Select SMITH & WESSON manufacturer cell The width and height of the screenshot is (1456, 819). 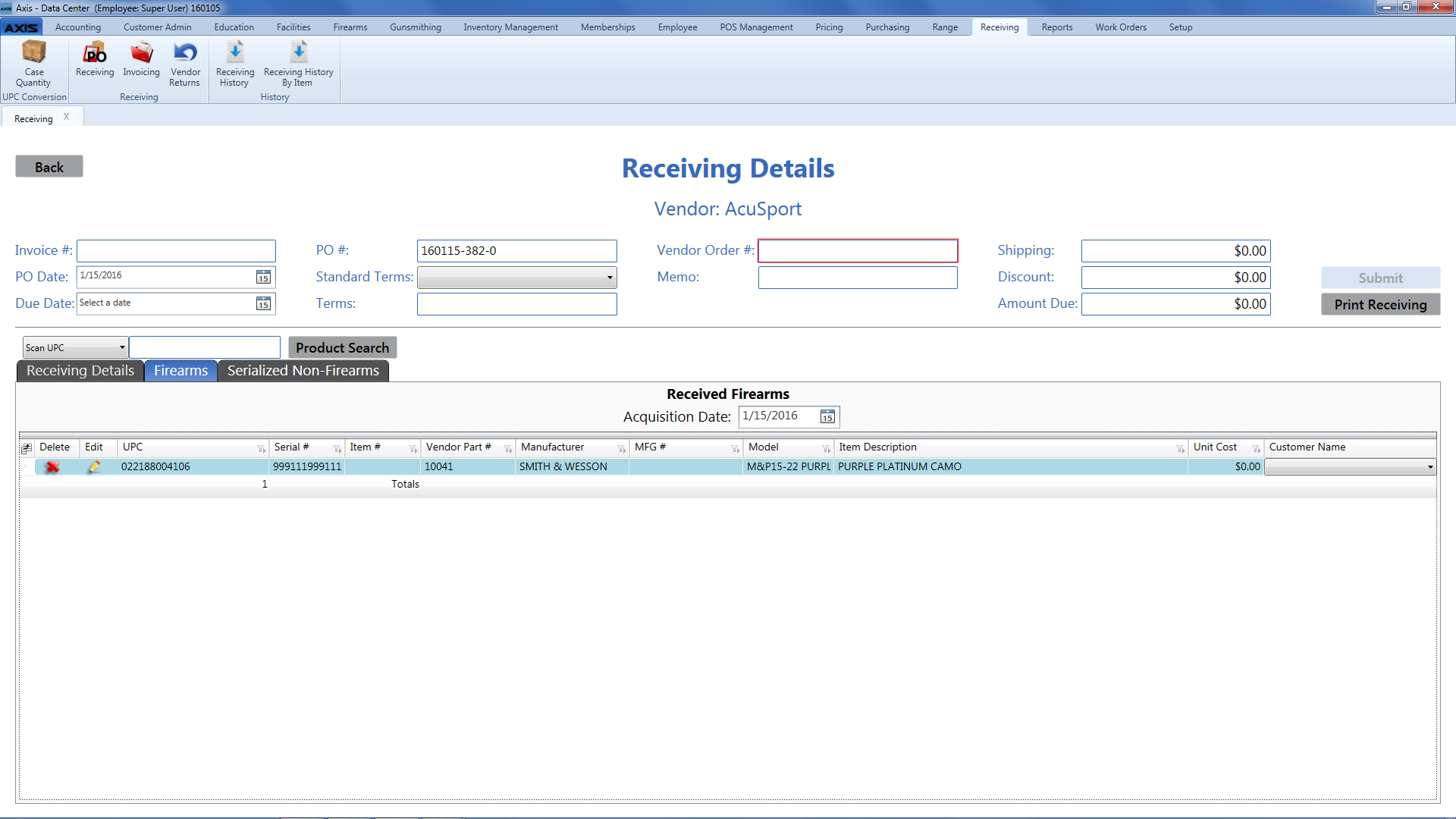click(x=572, y=467)
